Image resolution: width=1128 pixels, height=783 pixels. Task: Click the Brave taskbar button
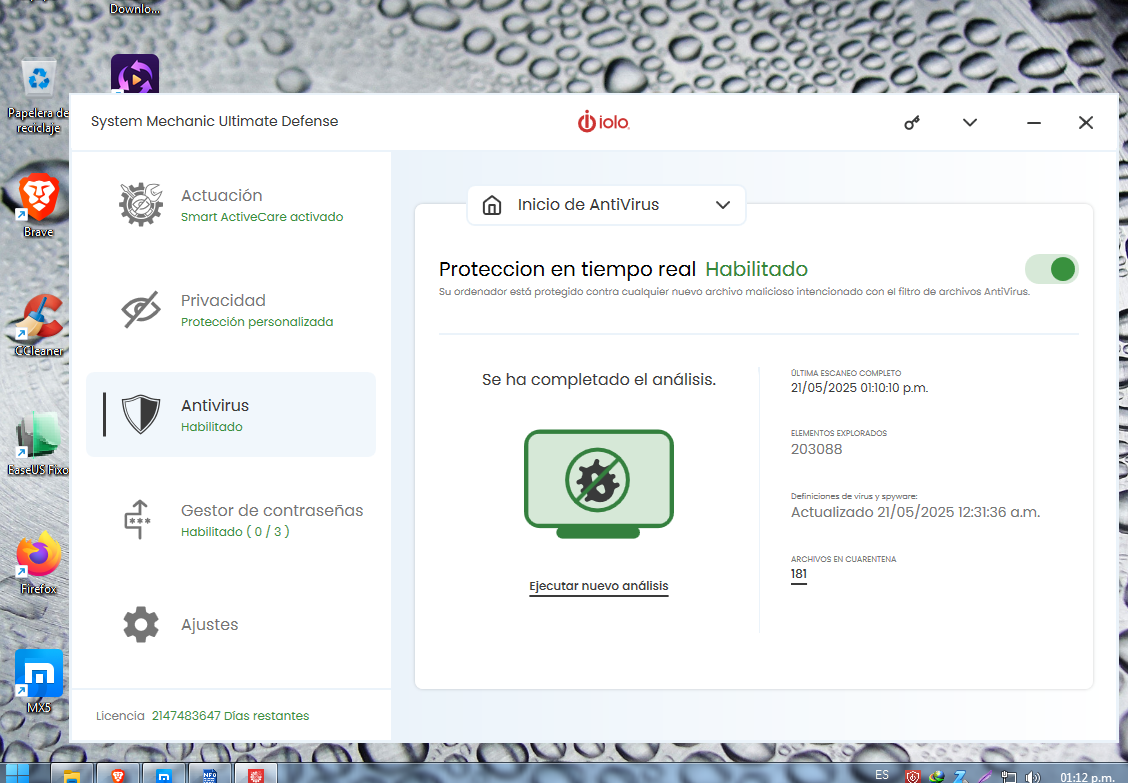pos(118,775)
